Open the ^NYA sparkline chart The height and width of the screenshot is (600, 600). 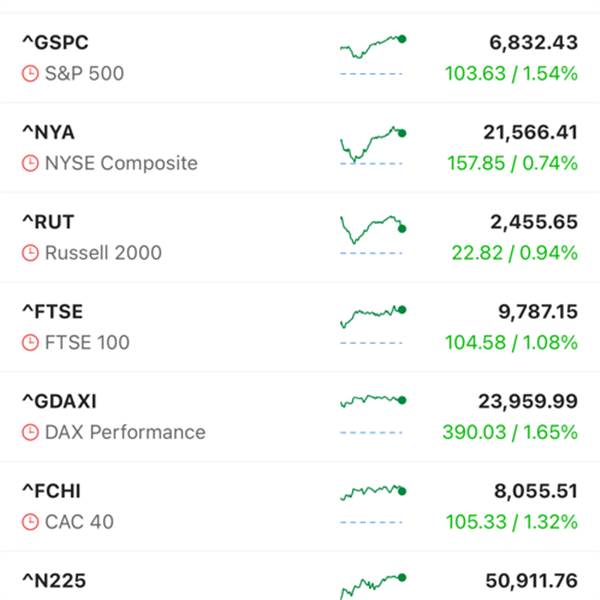[x=372, y=145]
